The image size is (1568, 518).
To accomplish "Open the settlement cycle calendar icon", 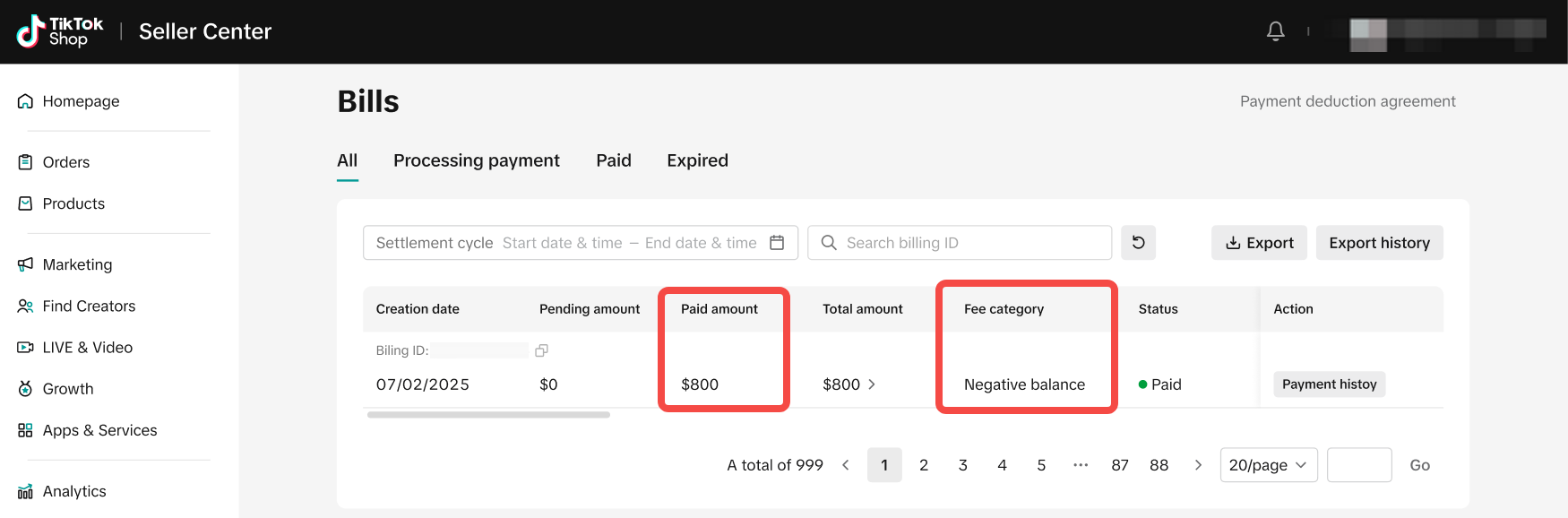I will coord(777,243).
